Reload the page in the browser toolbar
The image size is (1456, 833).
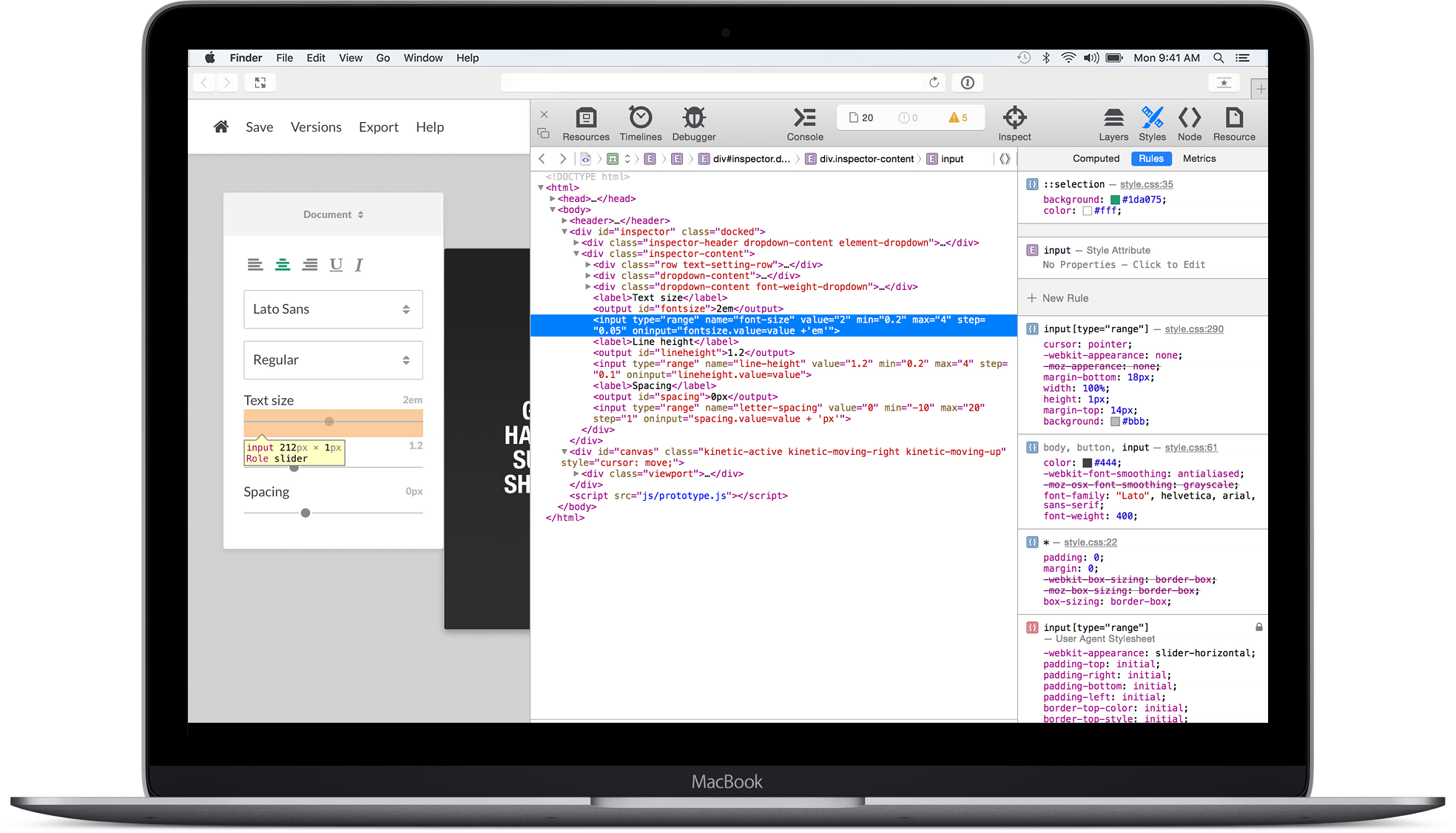pyautogui.click(x=934, y=82)
